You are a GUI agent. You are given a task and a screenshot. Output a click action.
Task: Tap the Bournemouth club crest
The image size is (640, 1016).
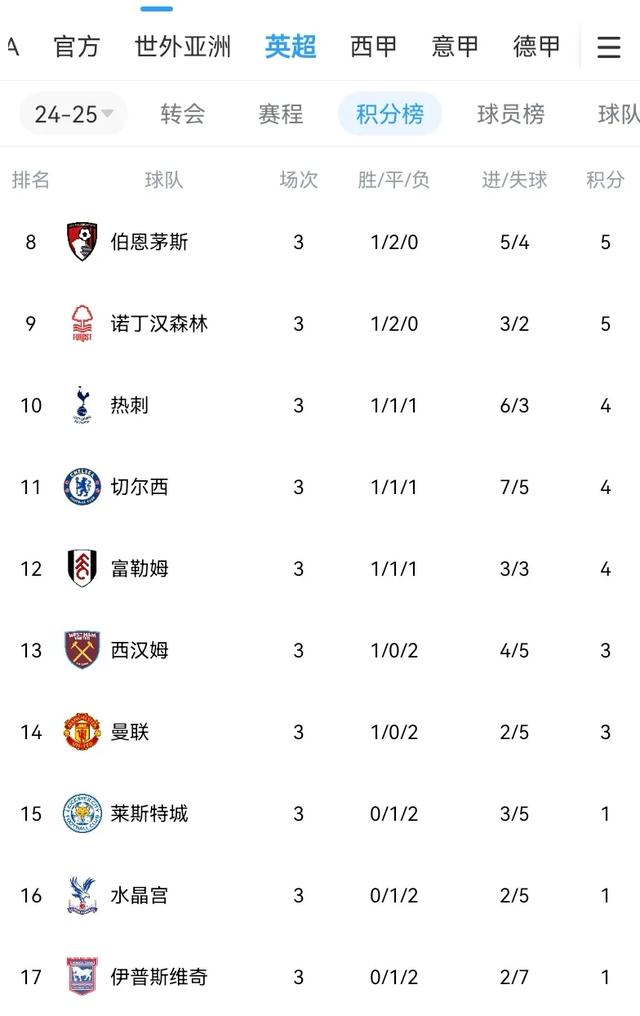pos(82,242)
